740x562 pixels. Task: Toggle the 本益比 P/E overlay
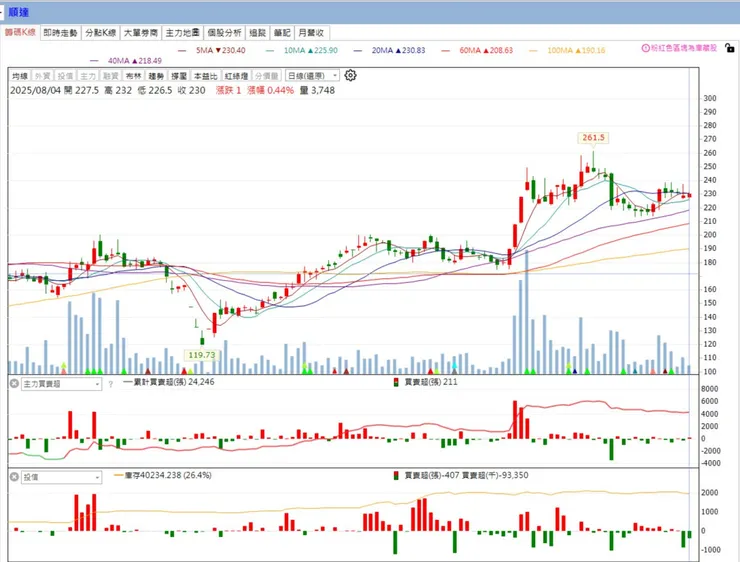(x=206, y=75)
